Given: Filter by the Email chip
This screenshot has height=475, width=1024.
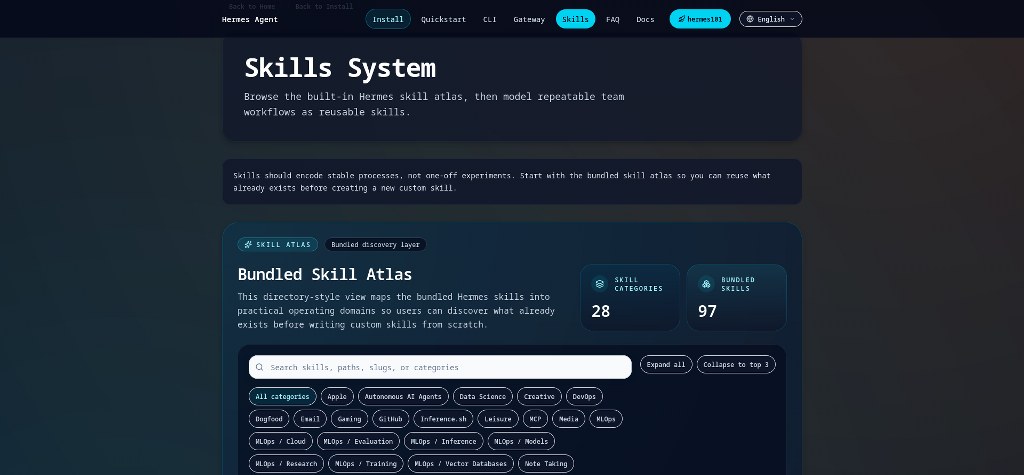Looking at the screenshot, I should (x=310, y=419).
